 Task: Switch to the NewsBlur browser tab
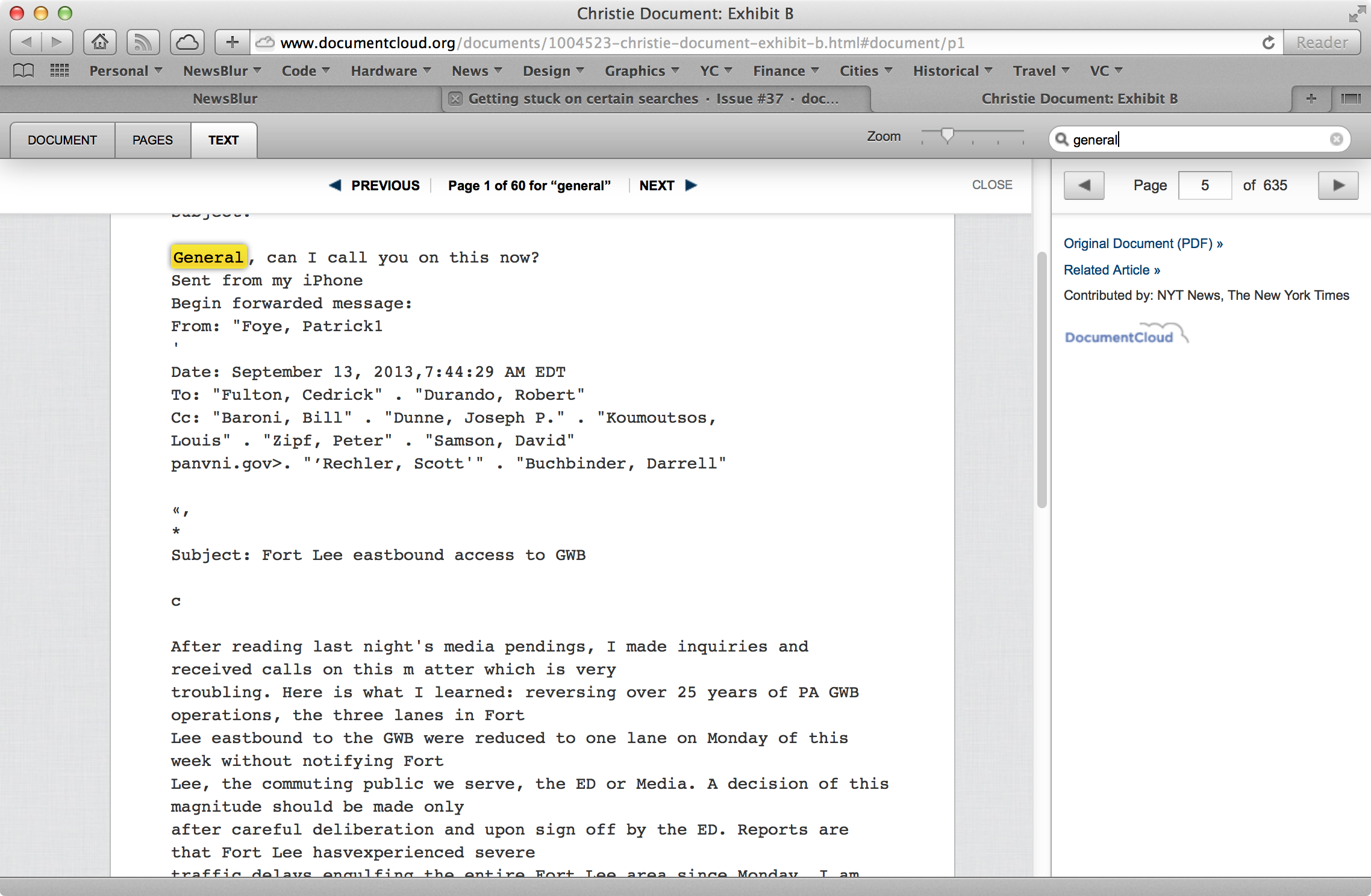coord(225,99)
